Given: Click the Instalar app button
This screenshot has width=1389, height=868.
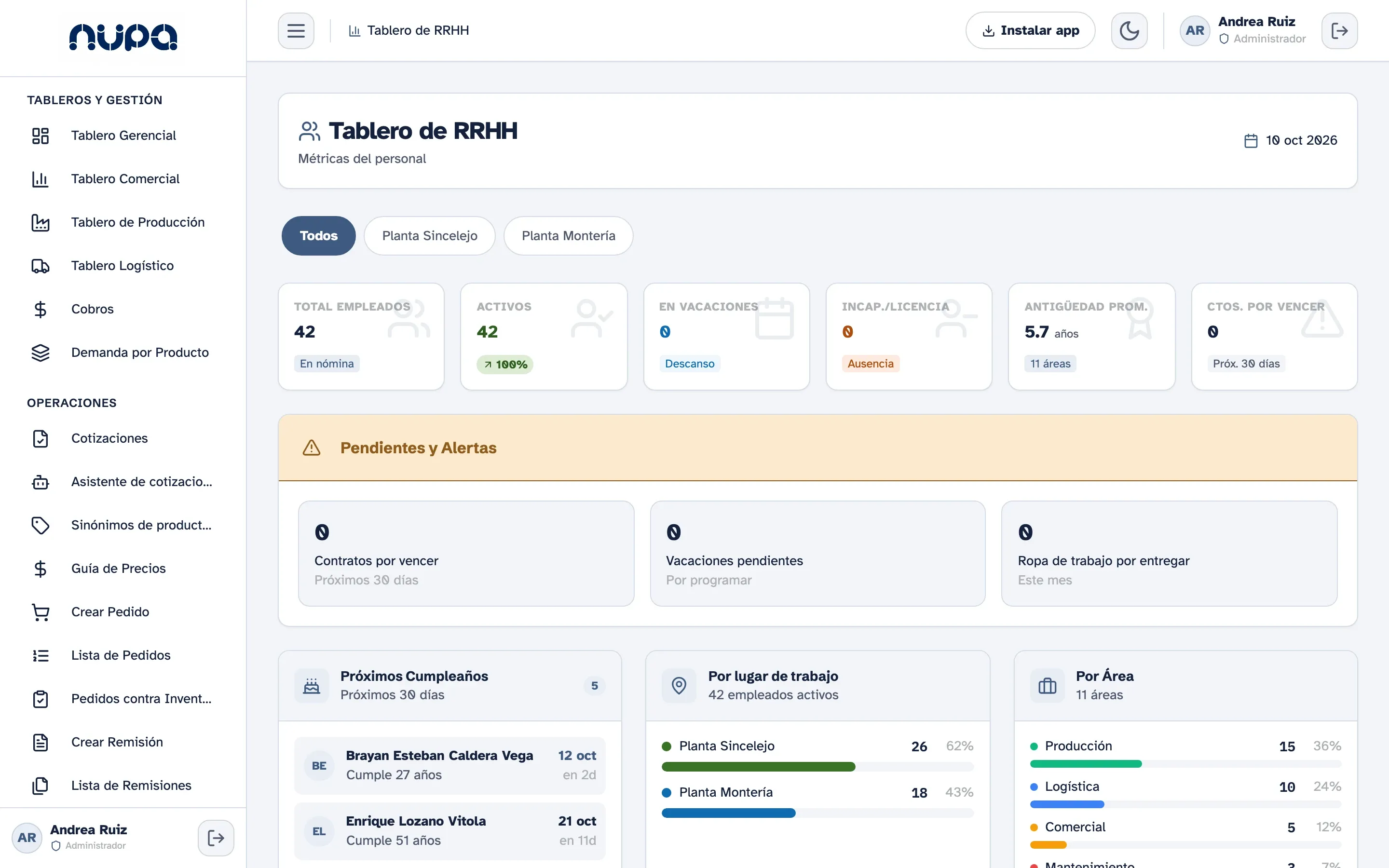Looking at the screenshot, I should click(x=1030, y=30).
